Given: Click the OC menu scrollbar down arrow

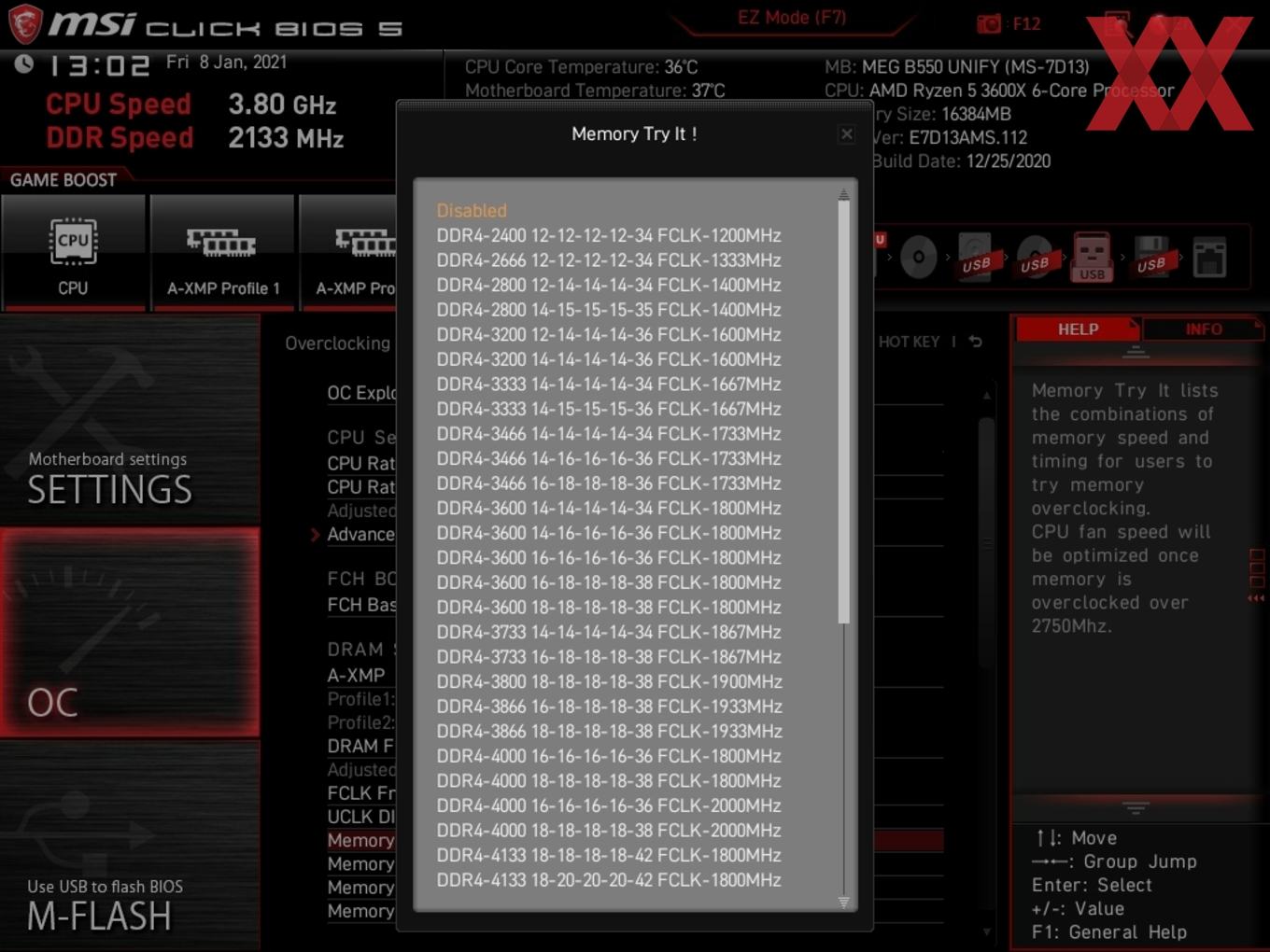Looking at the screenshot, I should 987,931.
